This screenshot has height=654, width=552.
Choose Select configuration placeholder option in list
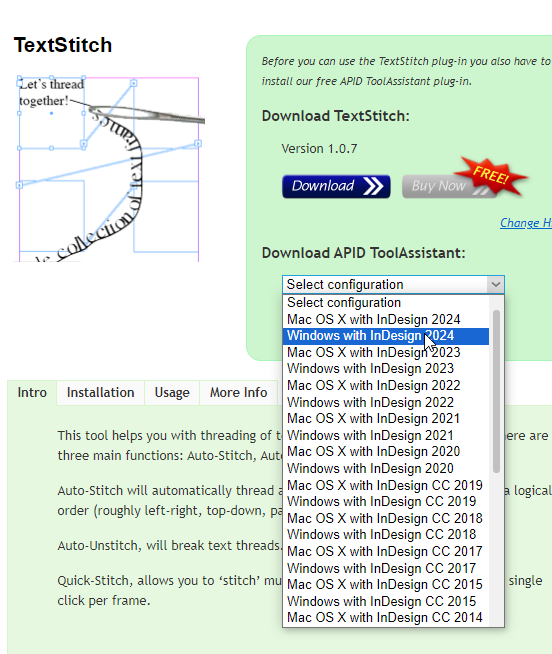(x=386, y=302)
